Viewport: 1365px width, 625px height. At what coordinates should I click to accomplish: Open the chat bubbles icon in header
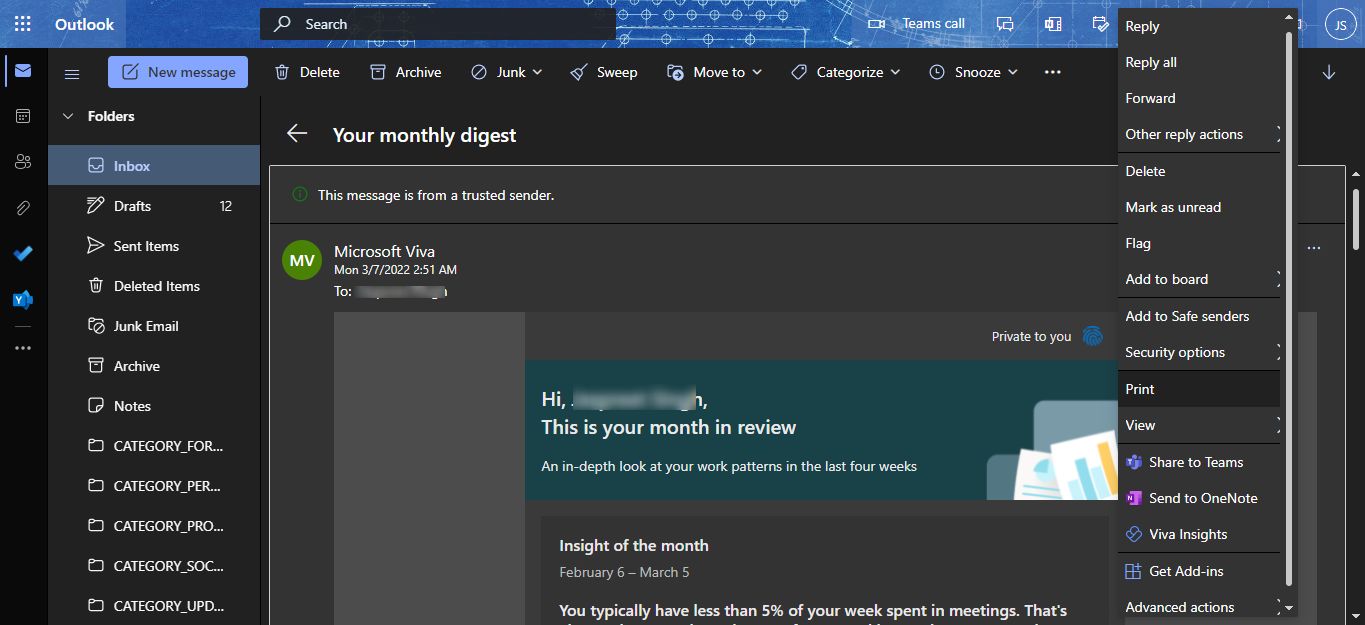[x=1005, y=24]
